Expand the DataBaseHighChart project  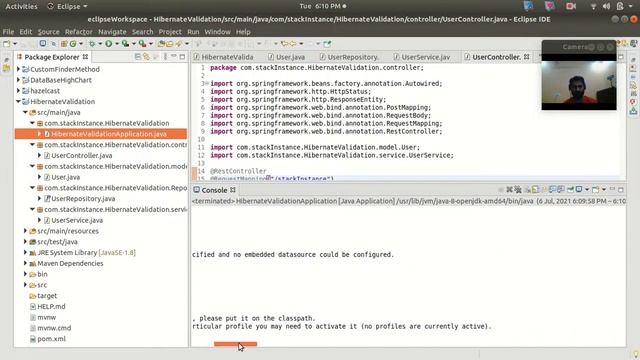18,80
